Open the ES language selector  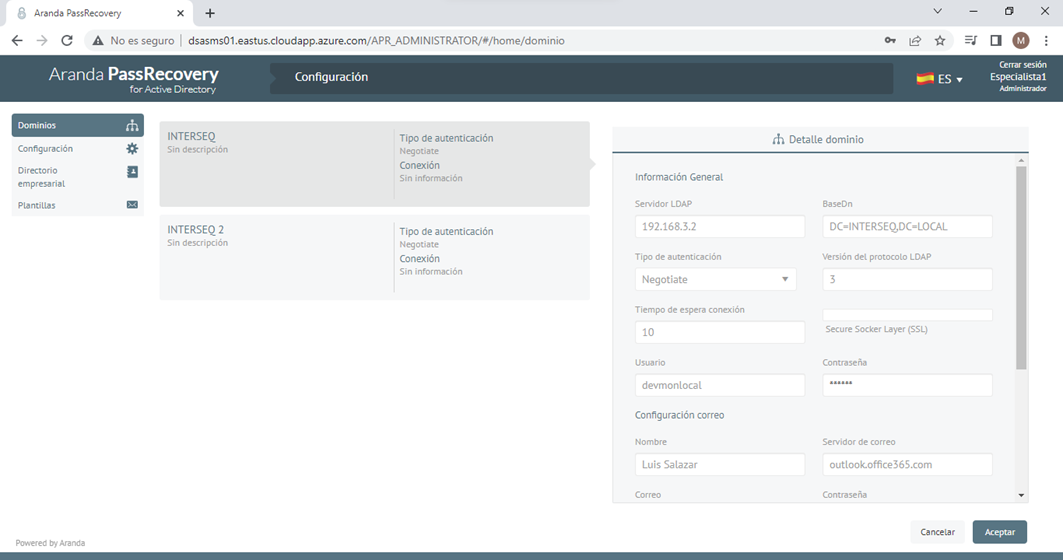(x=939, y=79)
